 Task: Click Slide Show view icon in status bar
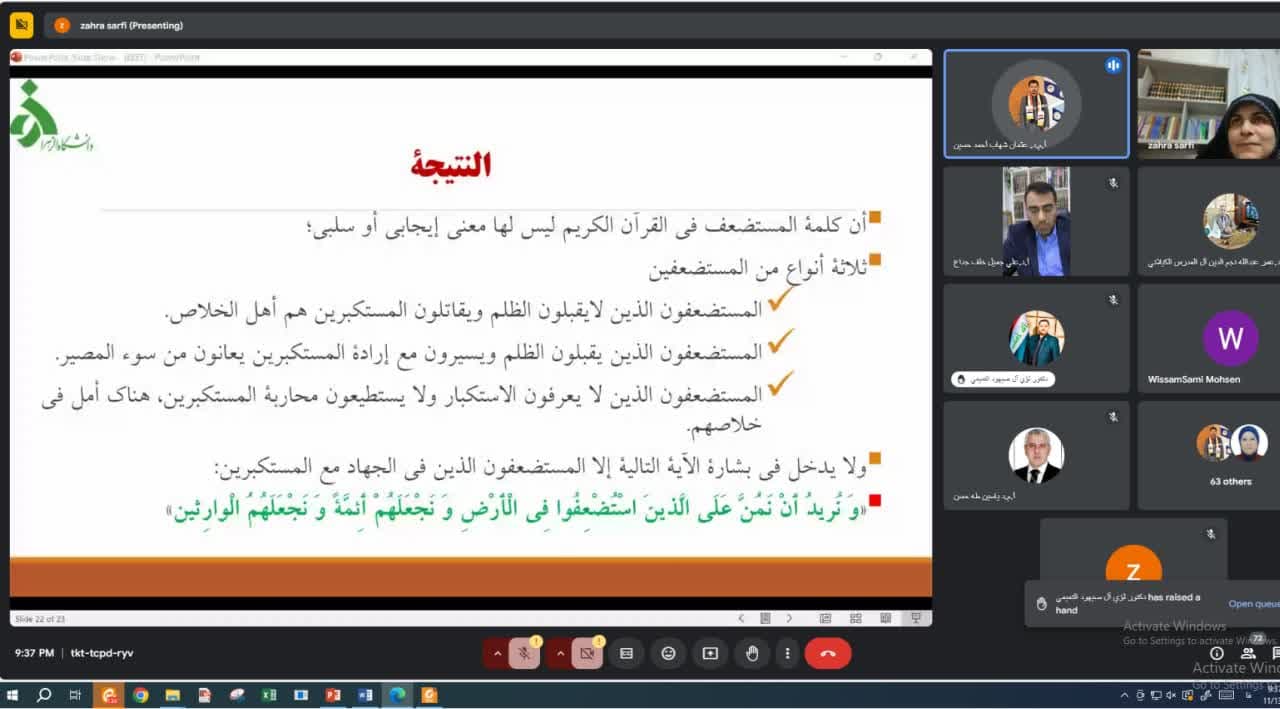[915, 618]
